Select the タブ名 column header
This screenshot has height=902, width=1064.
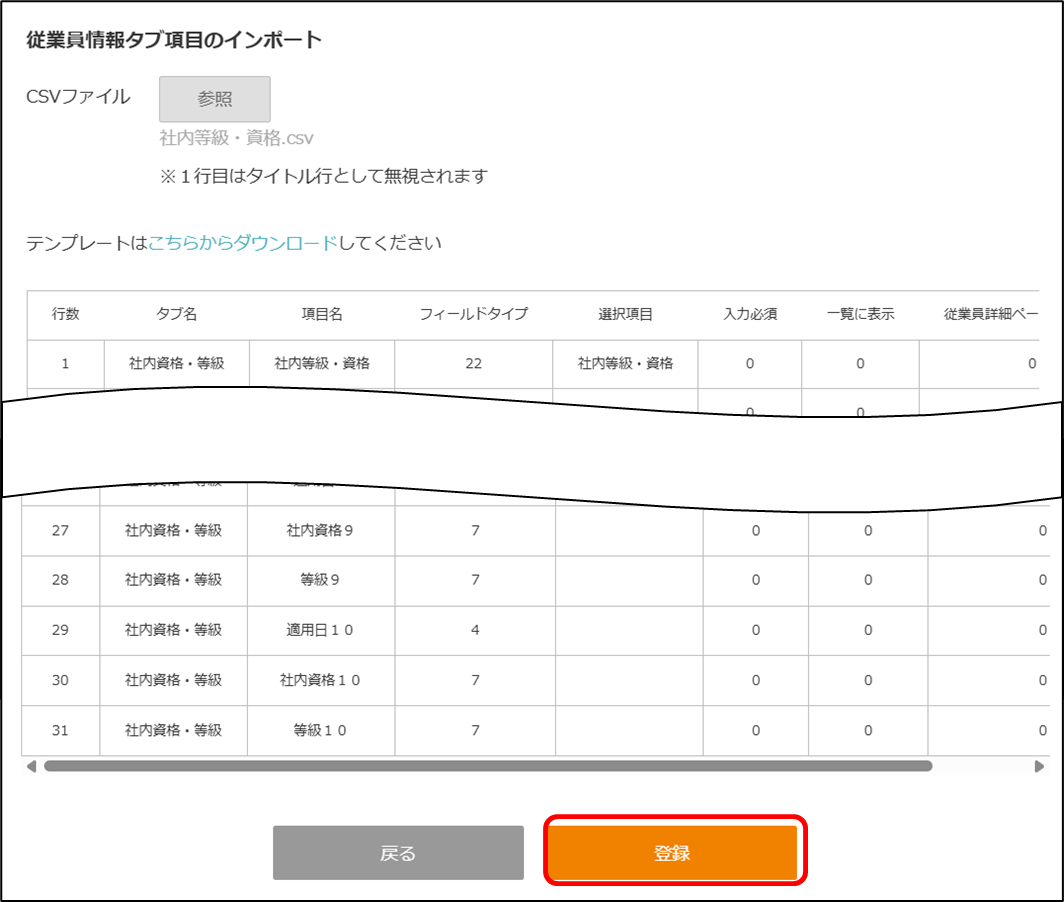(x=176, y=314)
